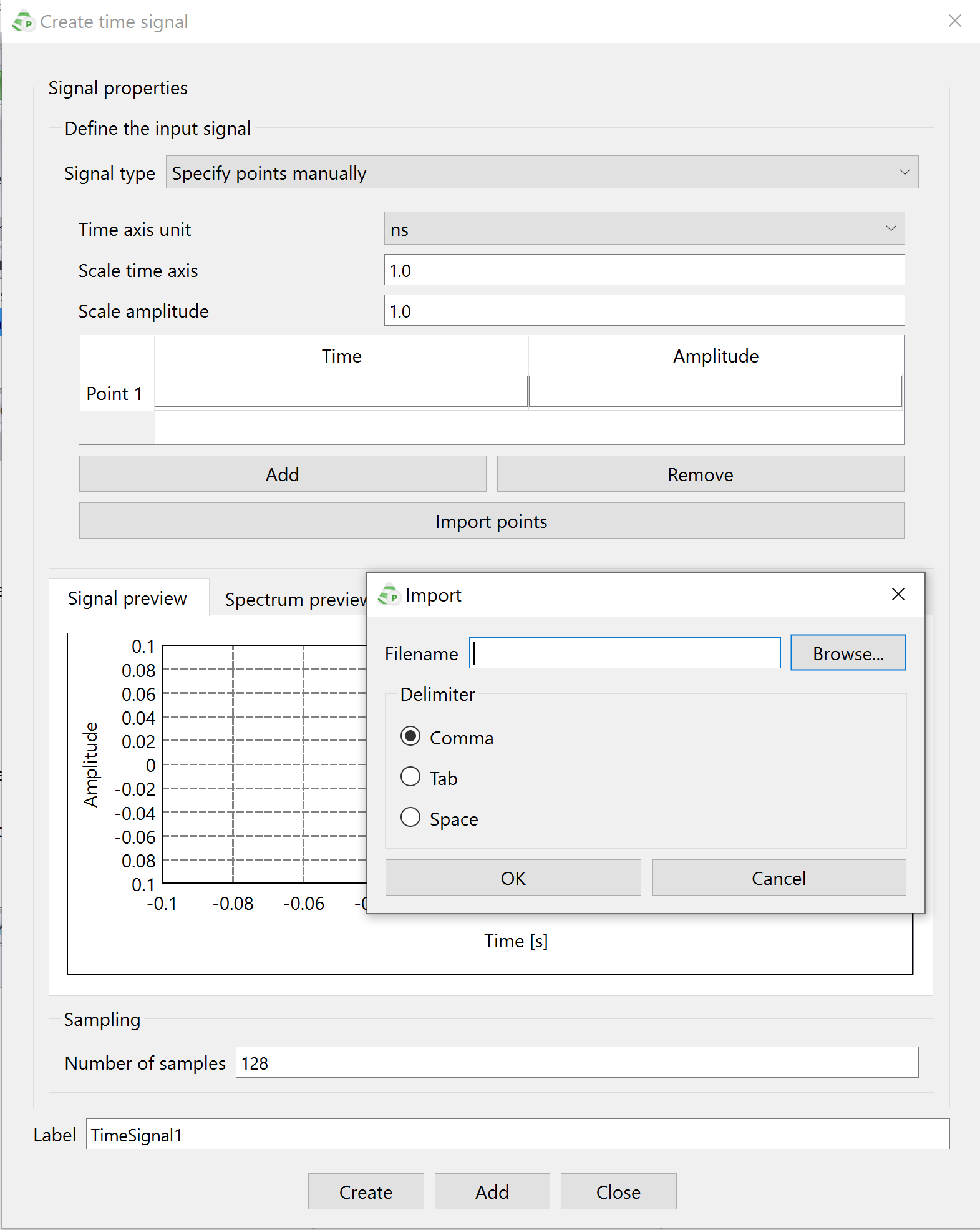Click the Point 1 row label
The height and width of the screenshot is (1230, 980).
115,393
